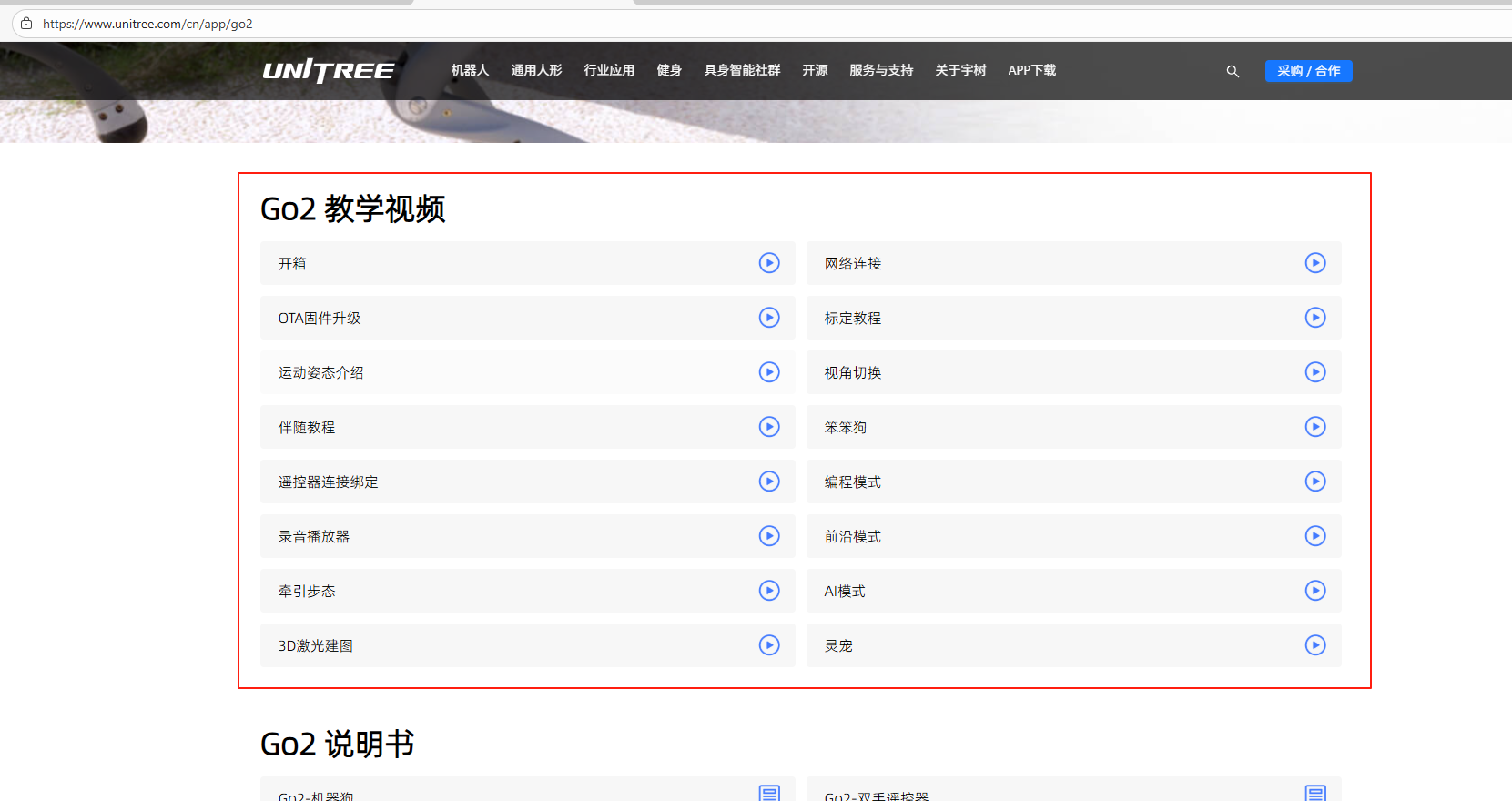The width and height of the screenshot is (1512, 801).
Task: Click play icon for AI模式
Action: coord(1314,591)
